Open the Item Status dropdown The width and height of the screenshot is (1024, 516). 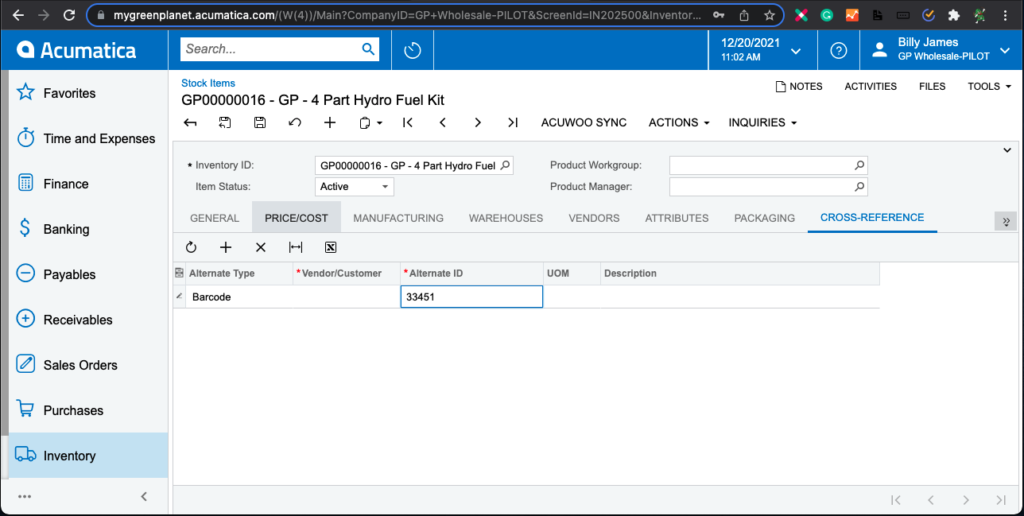tap(385, 187)
